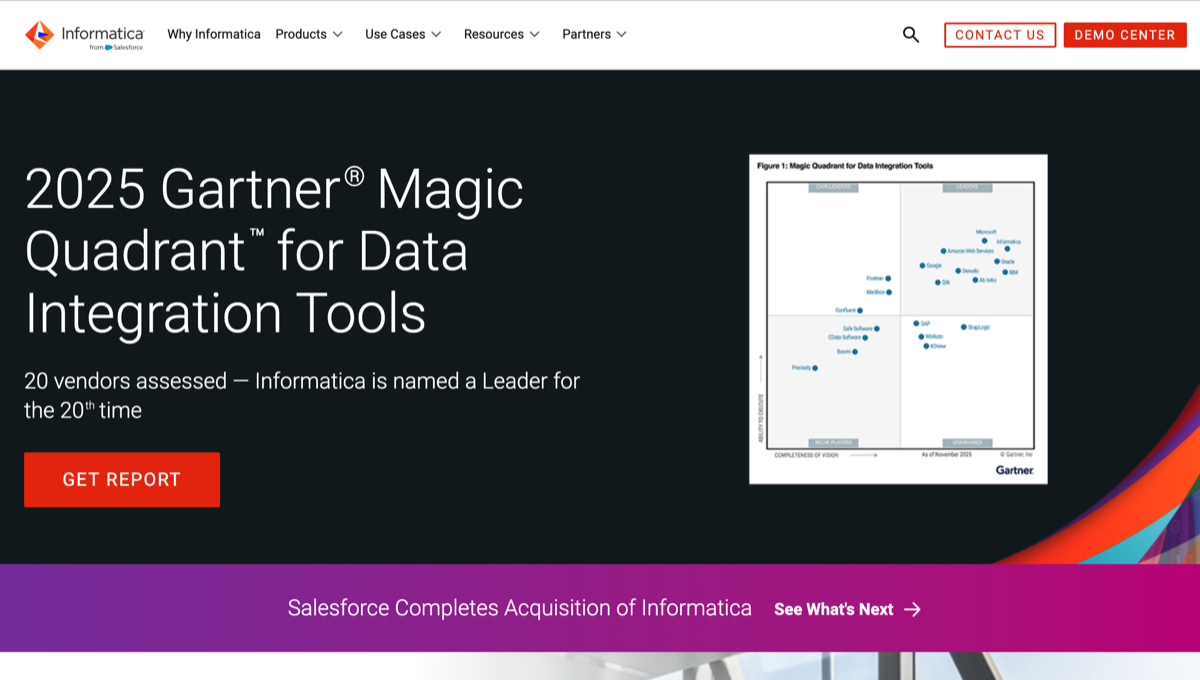Image resolution: width=1200 pixels, height=680 pixels.
Task: Open the Why Informatica menu item
Action: click(213, 34)
